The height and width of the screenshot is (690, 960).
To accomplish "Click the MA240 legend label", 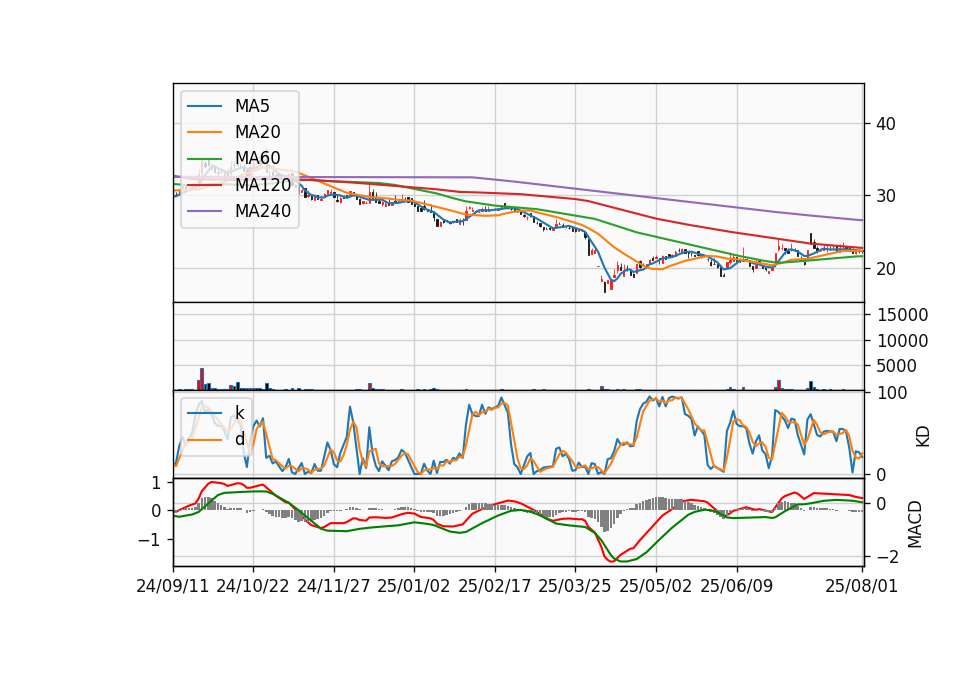I will (x=263, y=211).
